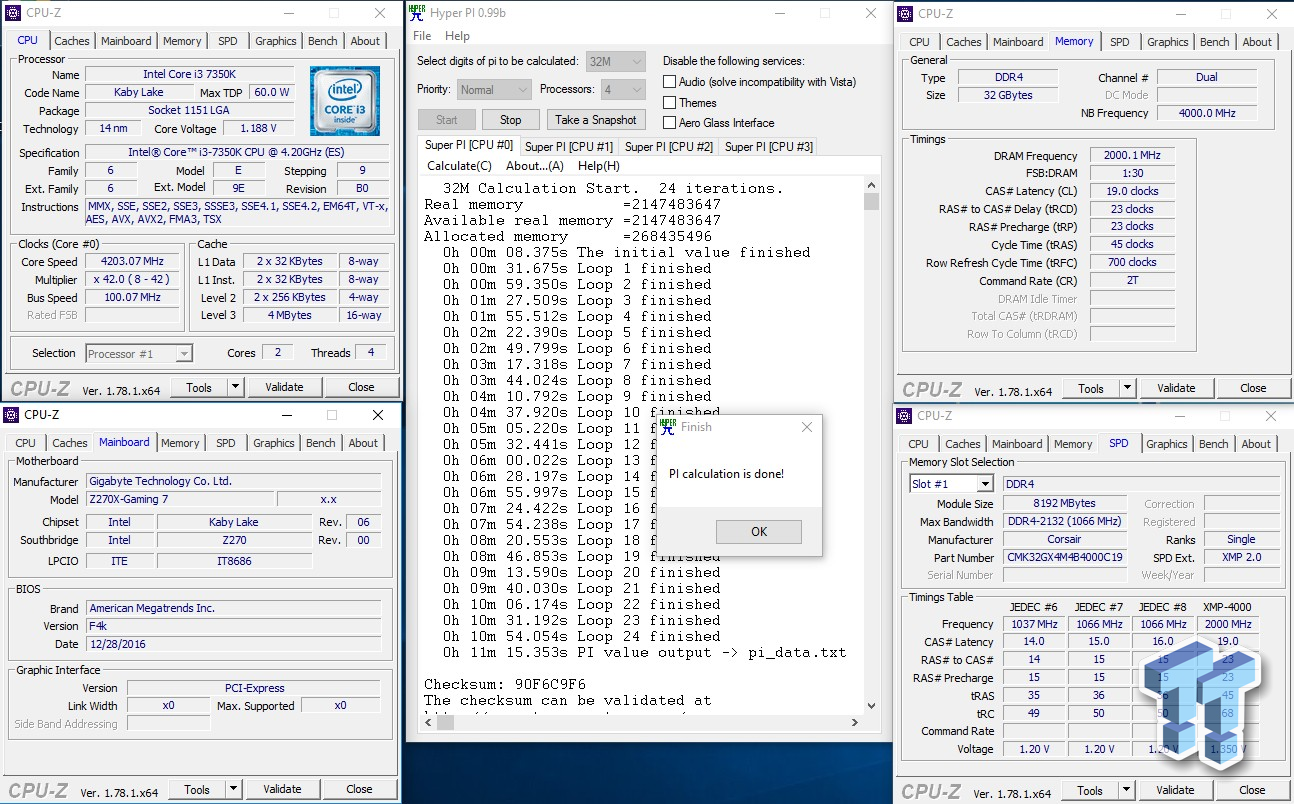Viewport: 1294px width, 804px height.
Task: Click Close in the Mainboard CPU-Z window
Action: (359, 789)
